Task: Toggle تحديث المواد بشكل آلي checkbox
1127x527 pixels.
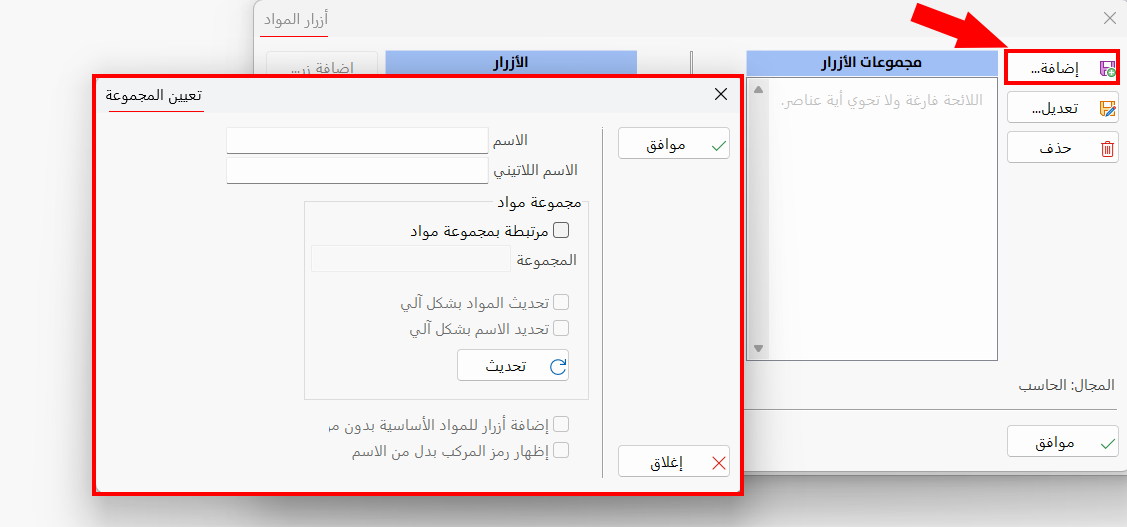Action: tap(561, 302)
